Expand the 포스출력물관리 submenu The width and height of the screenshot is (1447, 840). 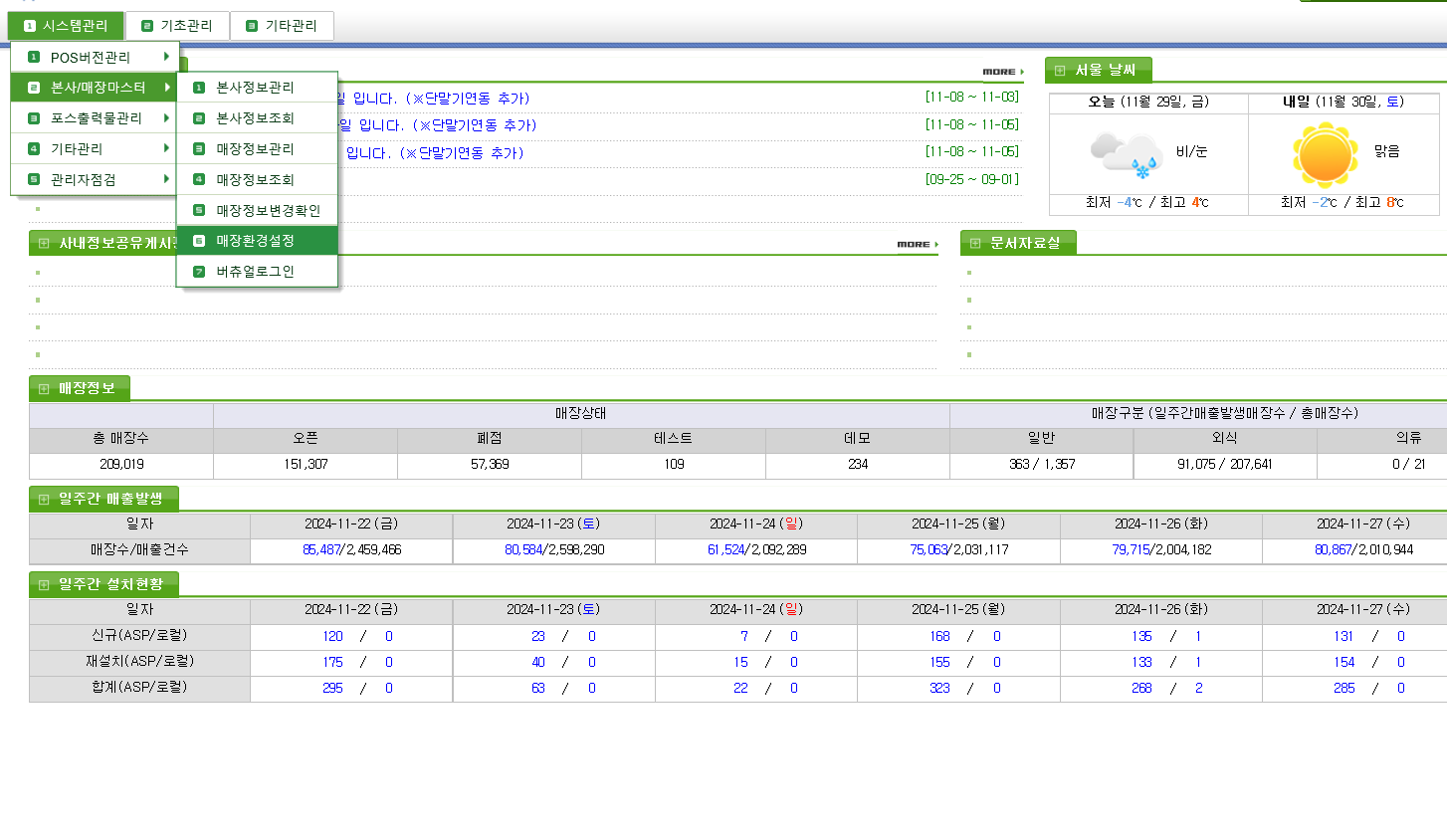coord(96,118)
